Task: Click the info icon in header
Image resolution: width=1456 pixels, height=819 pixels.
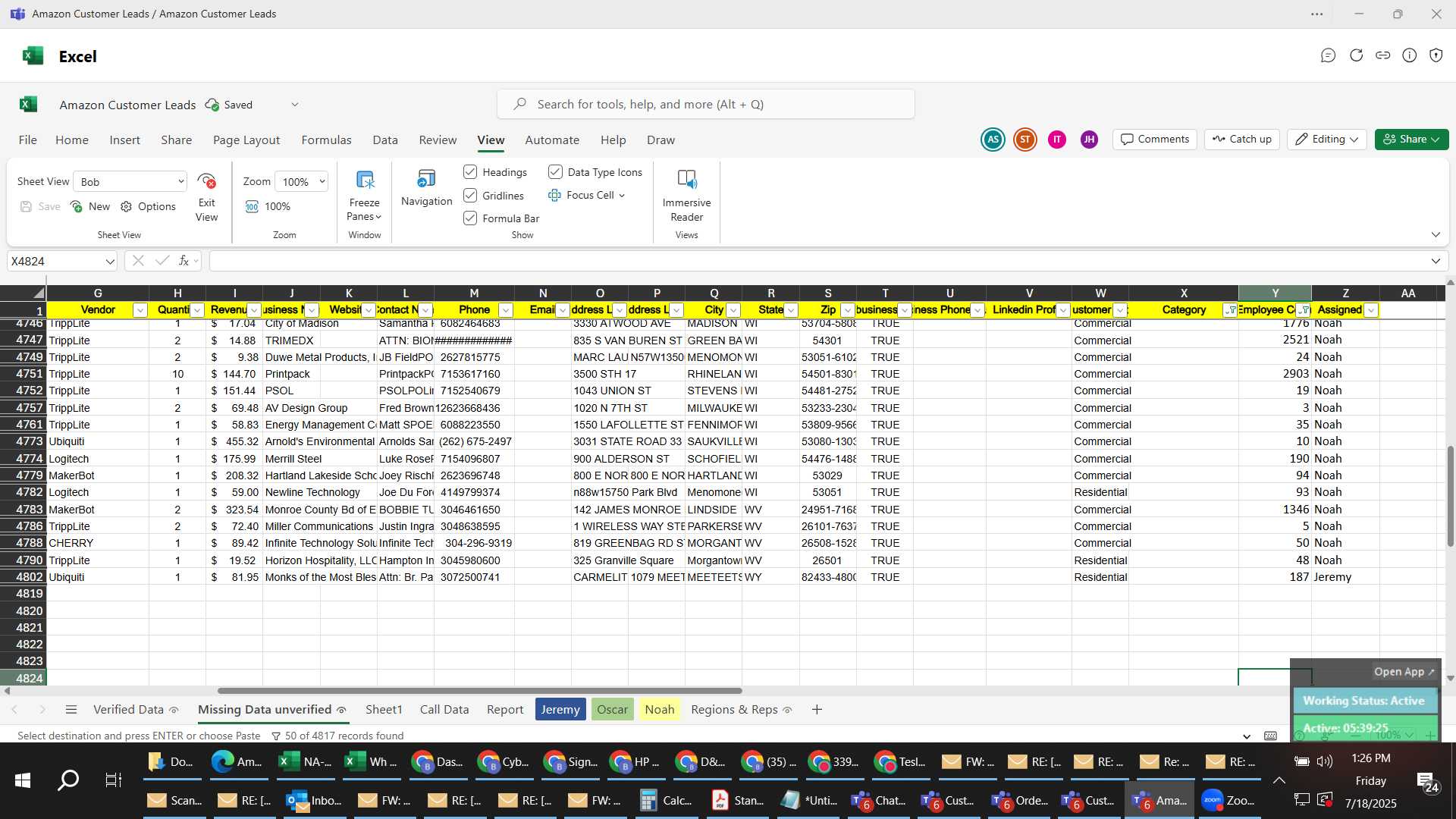Action: pyautogui.click(x=1410, y=55)
